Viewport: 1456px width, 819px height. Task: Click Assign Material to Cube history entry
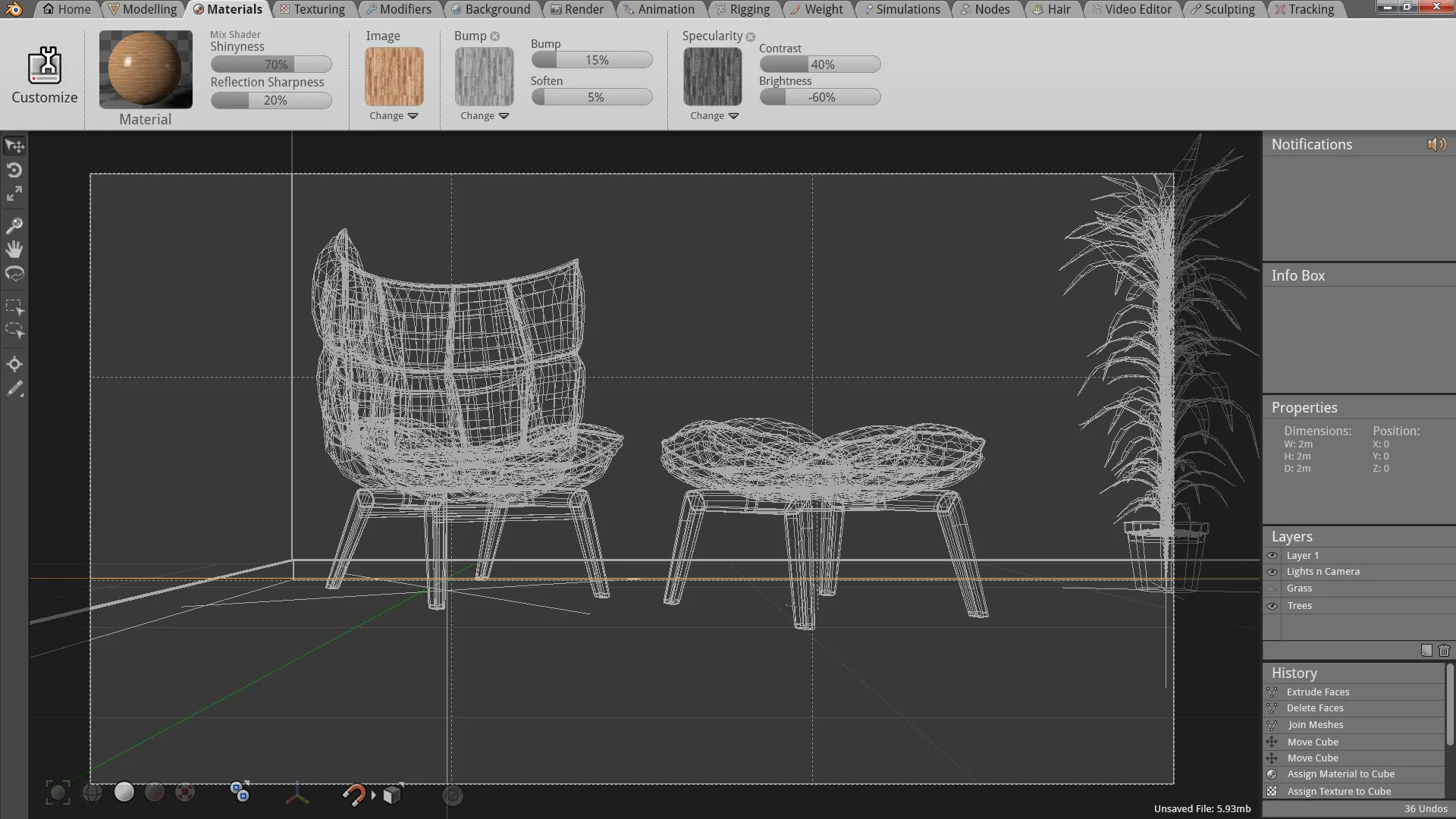pyautogui.click(x=1340, y=774)
